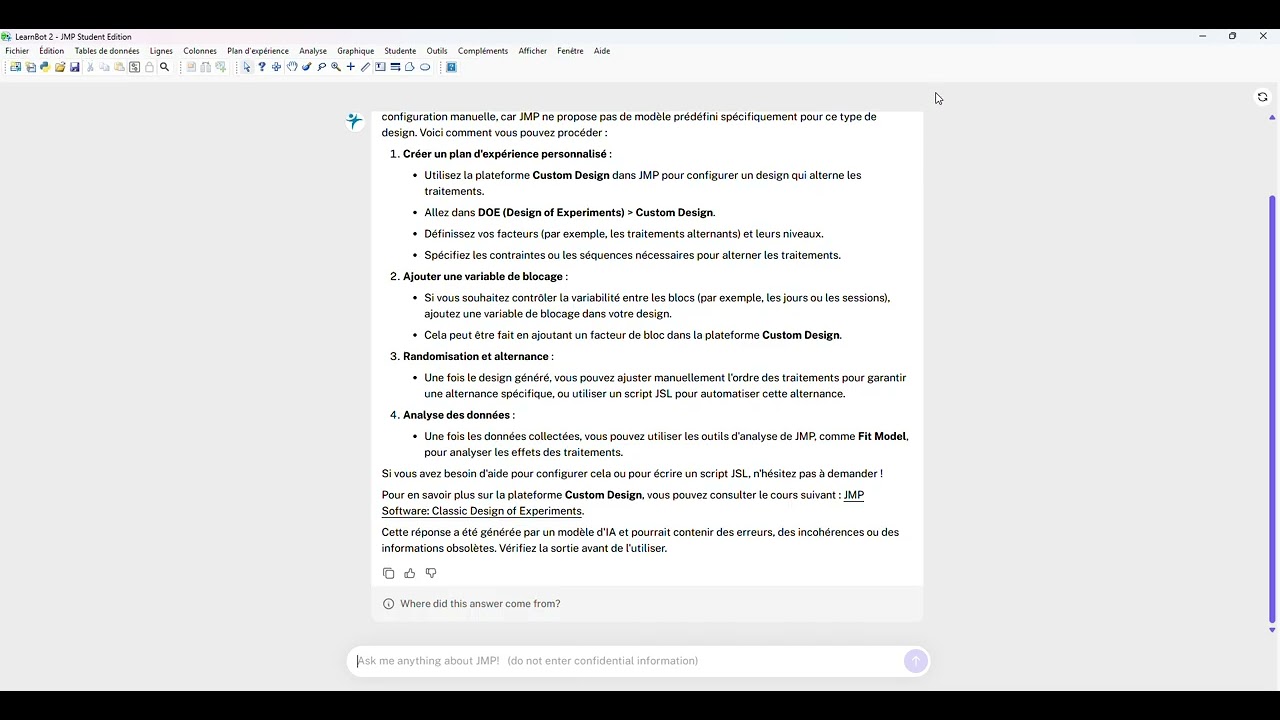Expand 'Where did this answer come from?'
This screenshot has height=720, width=1280.
coord(480,604)
